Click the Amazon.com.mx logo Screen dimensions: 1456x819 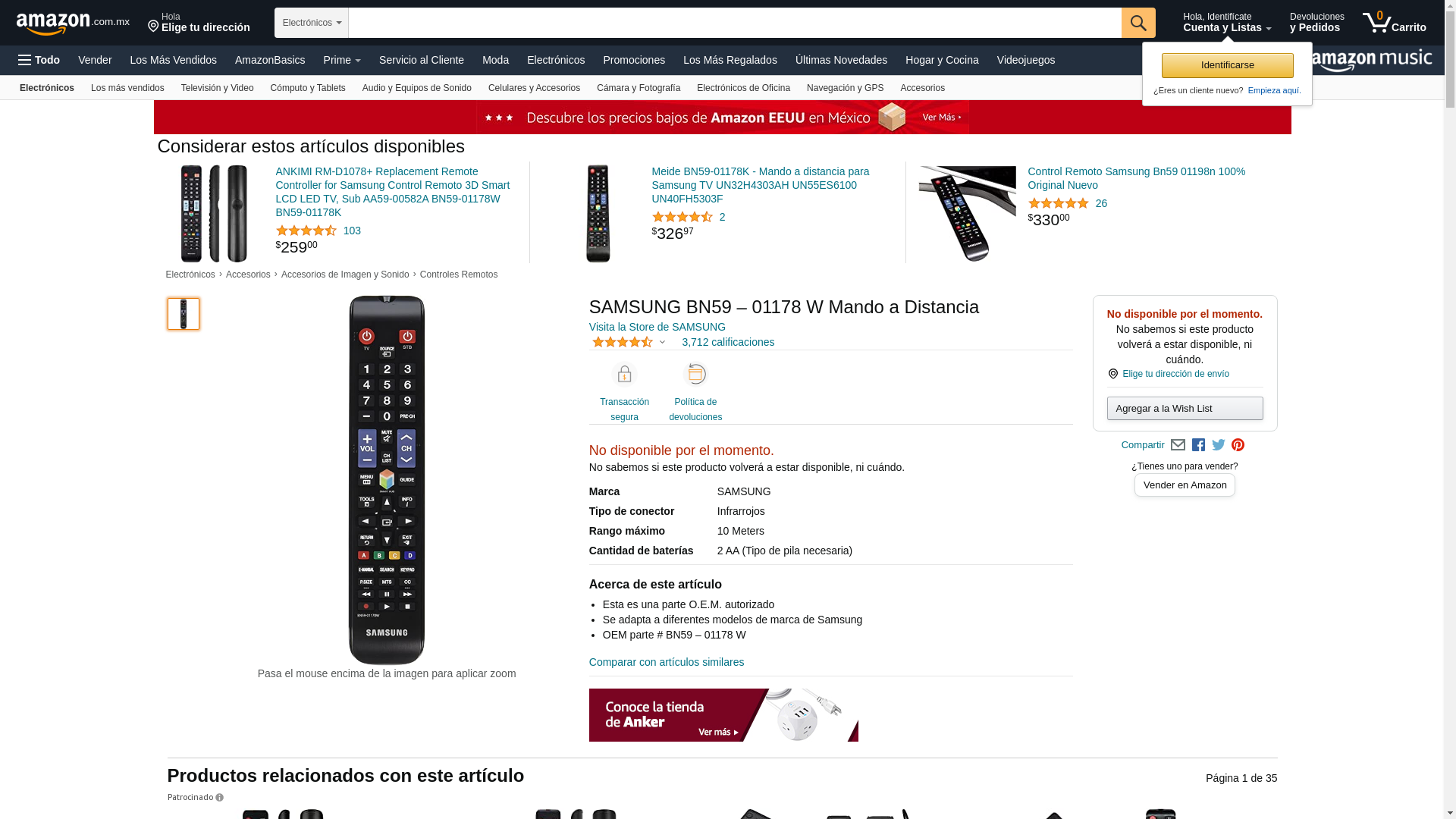(73, 24)
